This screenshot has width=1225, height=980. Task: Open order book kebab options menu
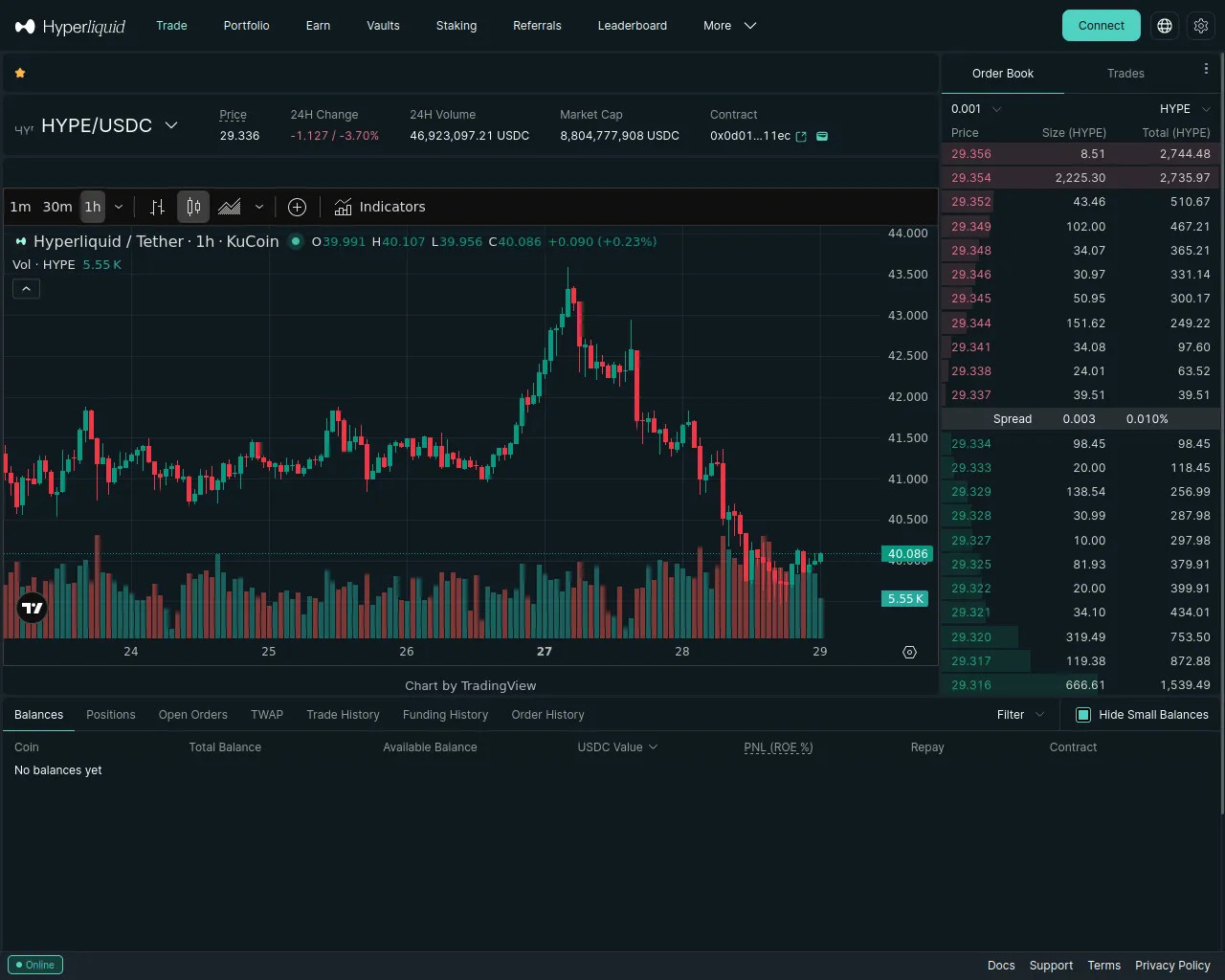coord(1206,69)
